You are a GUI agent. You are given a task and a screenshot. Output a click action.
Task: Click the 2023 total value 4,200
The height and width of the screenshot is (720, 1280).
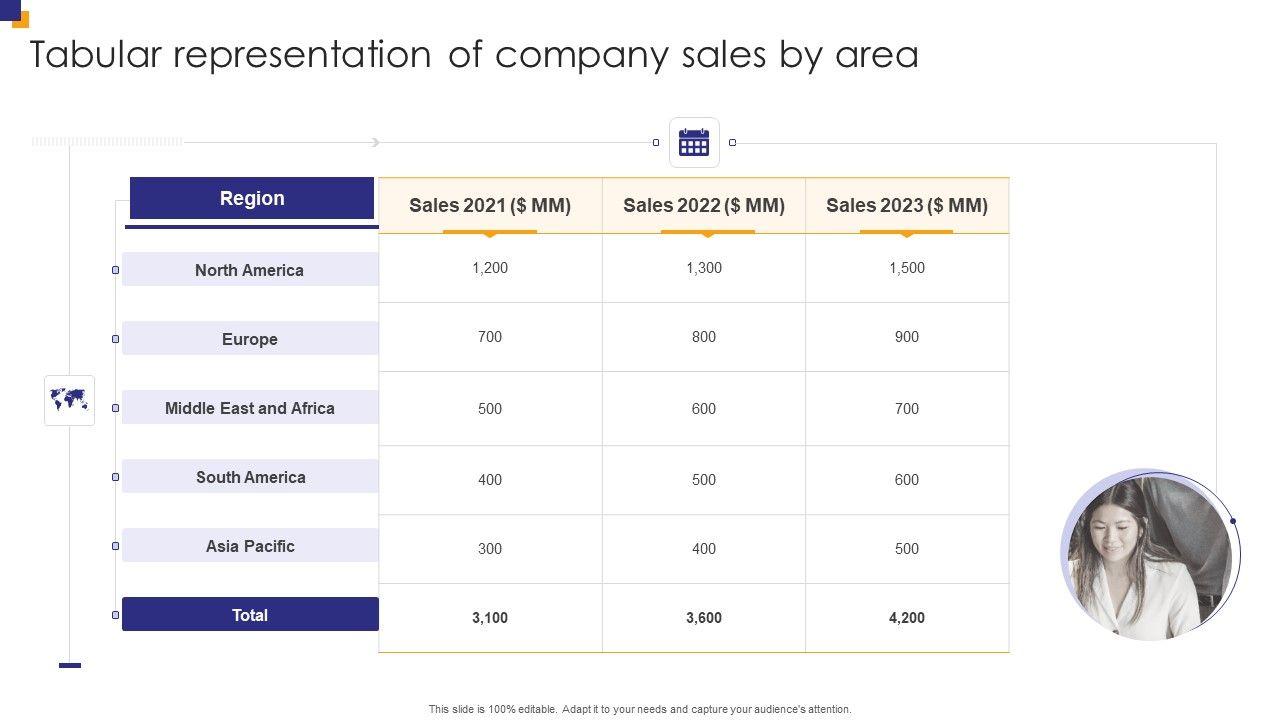point(907,618)
